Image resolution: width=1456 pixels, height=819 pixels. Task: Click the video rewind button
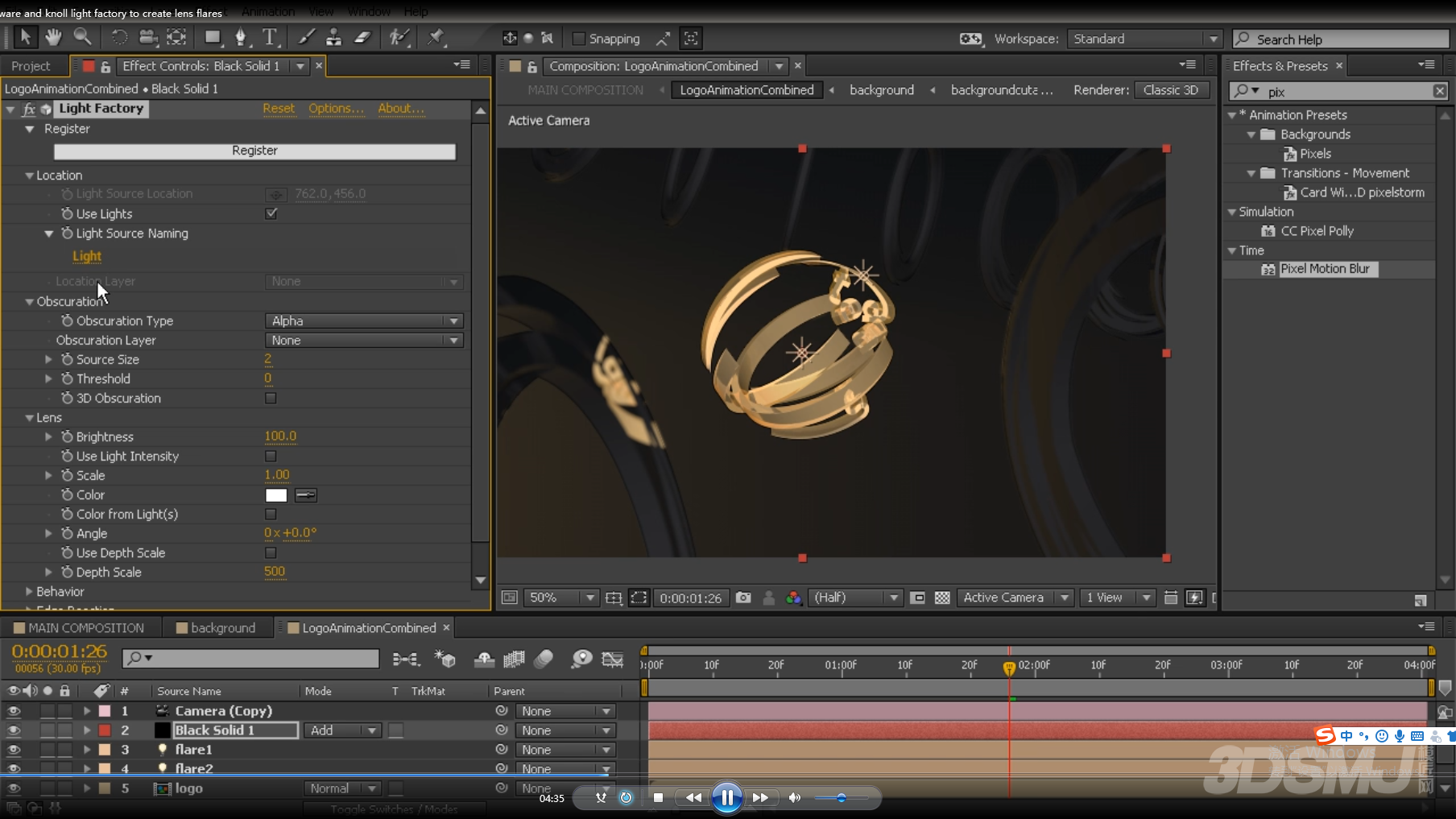pos(693,797)
